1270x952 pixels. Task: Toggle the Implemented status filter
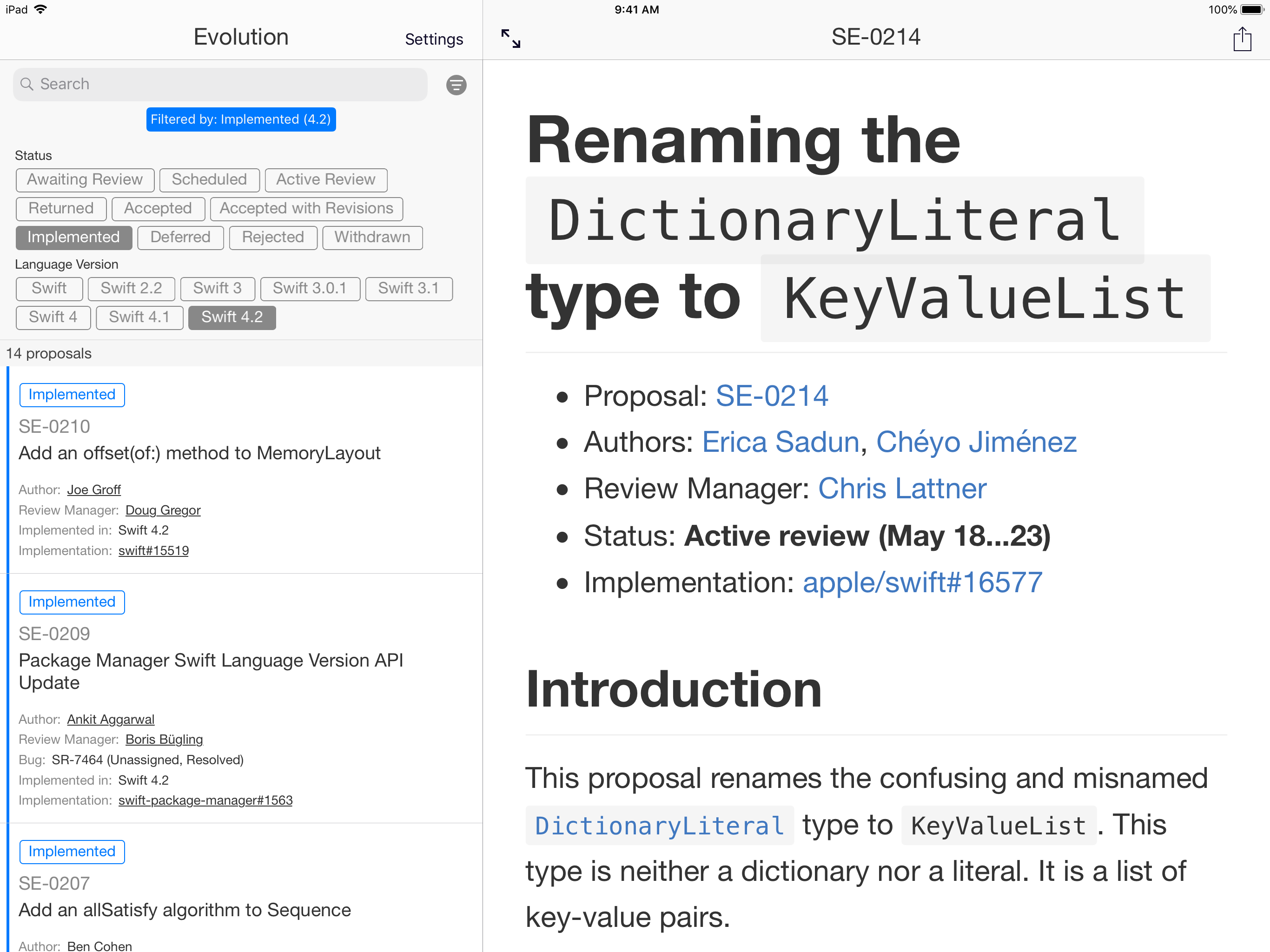73,237
